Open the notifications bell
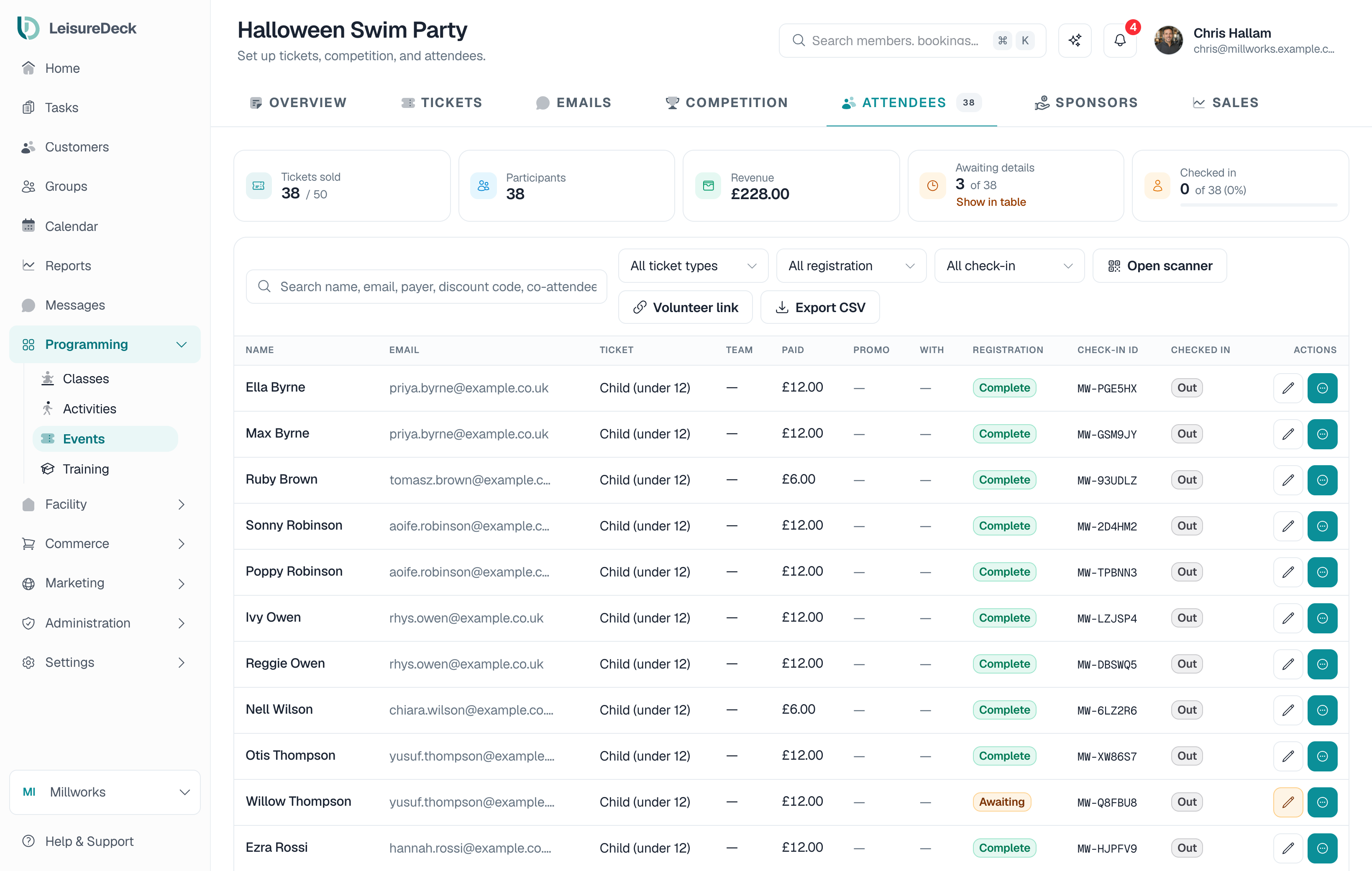Image resolution: width=1372 pixels, height=871 pixels. tap(1120, 41)
